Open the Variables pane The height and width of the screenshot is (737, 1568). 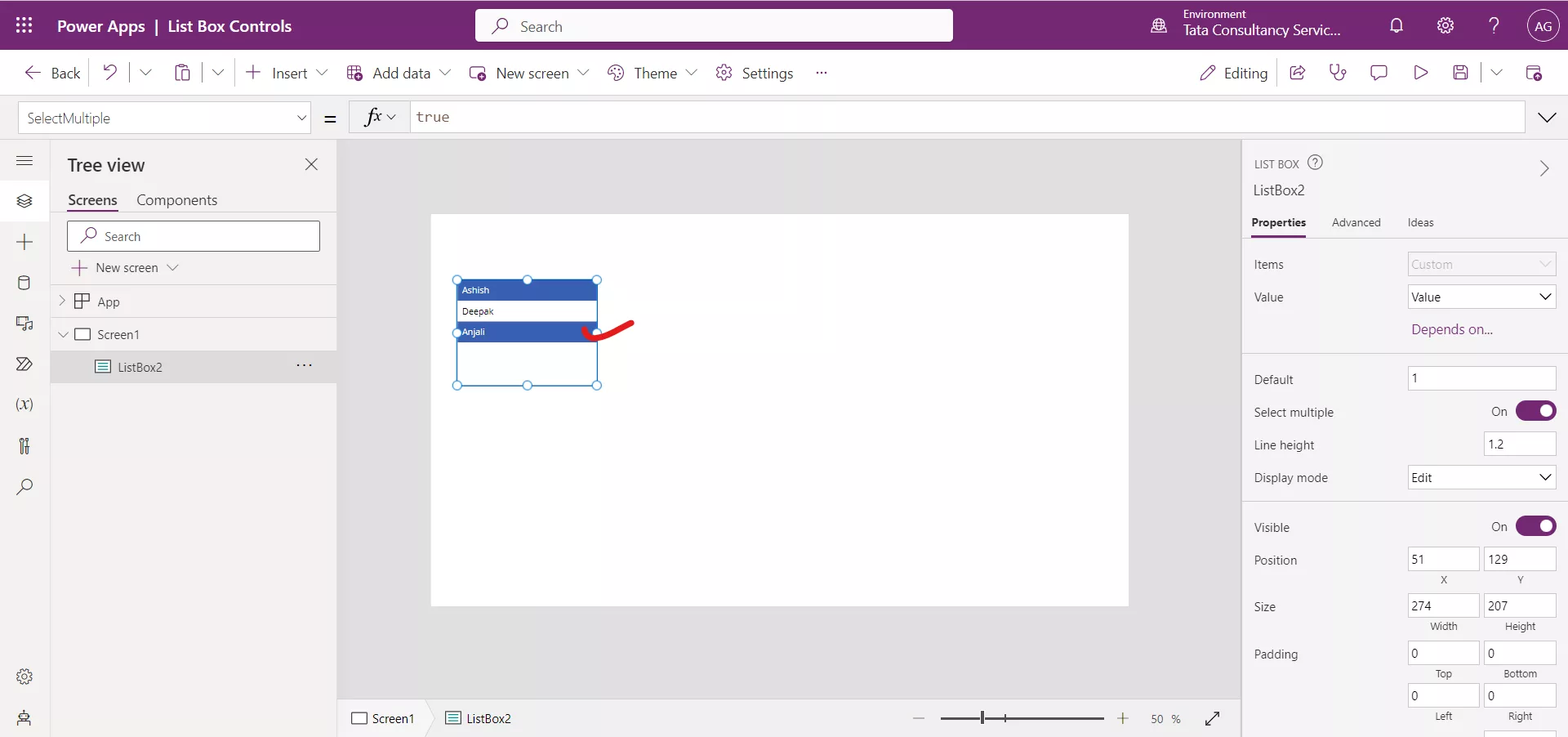click(x=24, y=404)
